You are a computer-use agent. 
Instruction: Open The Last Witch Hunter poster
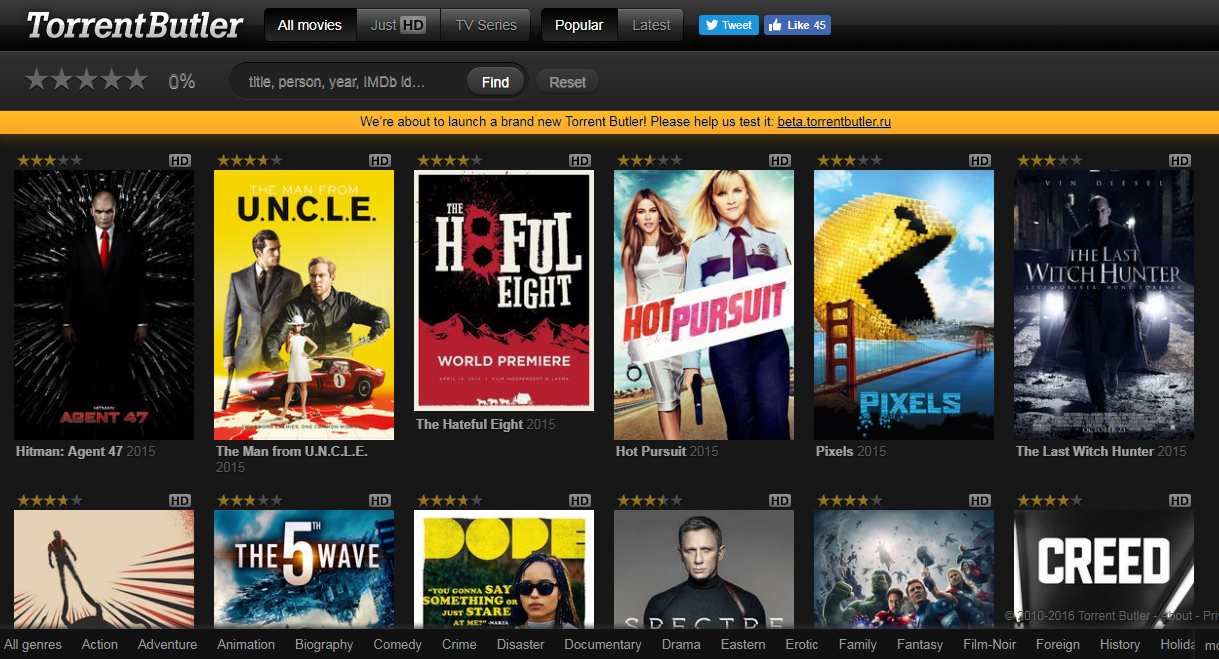(1104, 305)
